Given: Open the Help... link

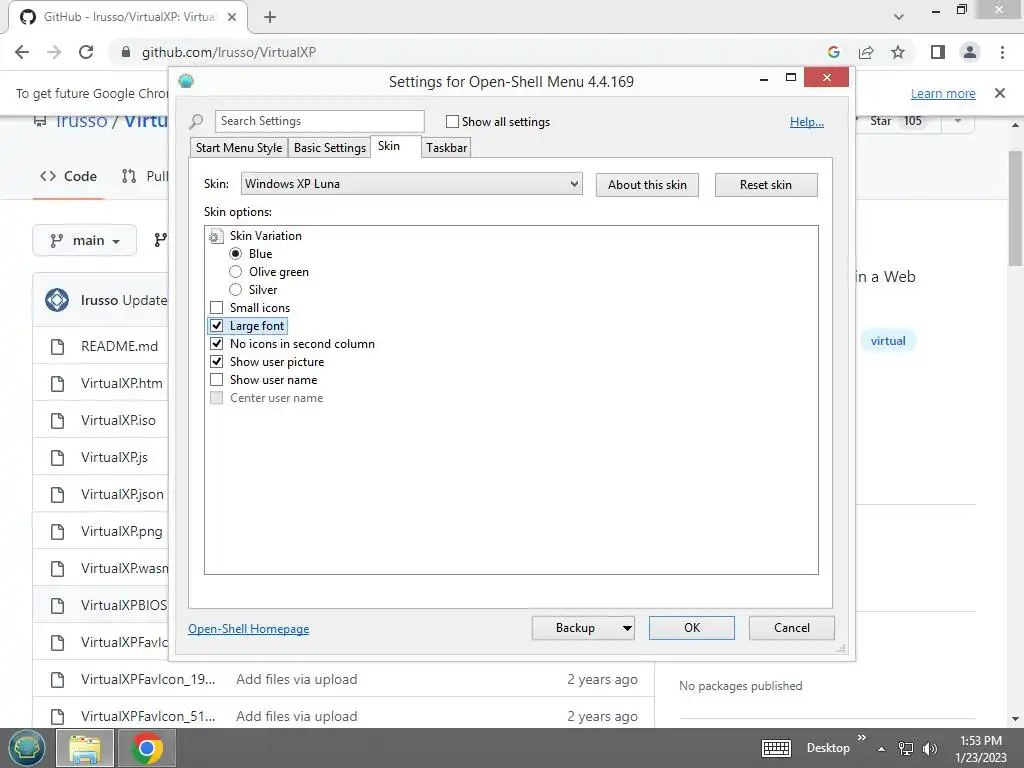Looking at the screenshot, I should [x=807, y=122].
